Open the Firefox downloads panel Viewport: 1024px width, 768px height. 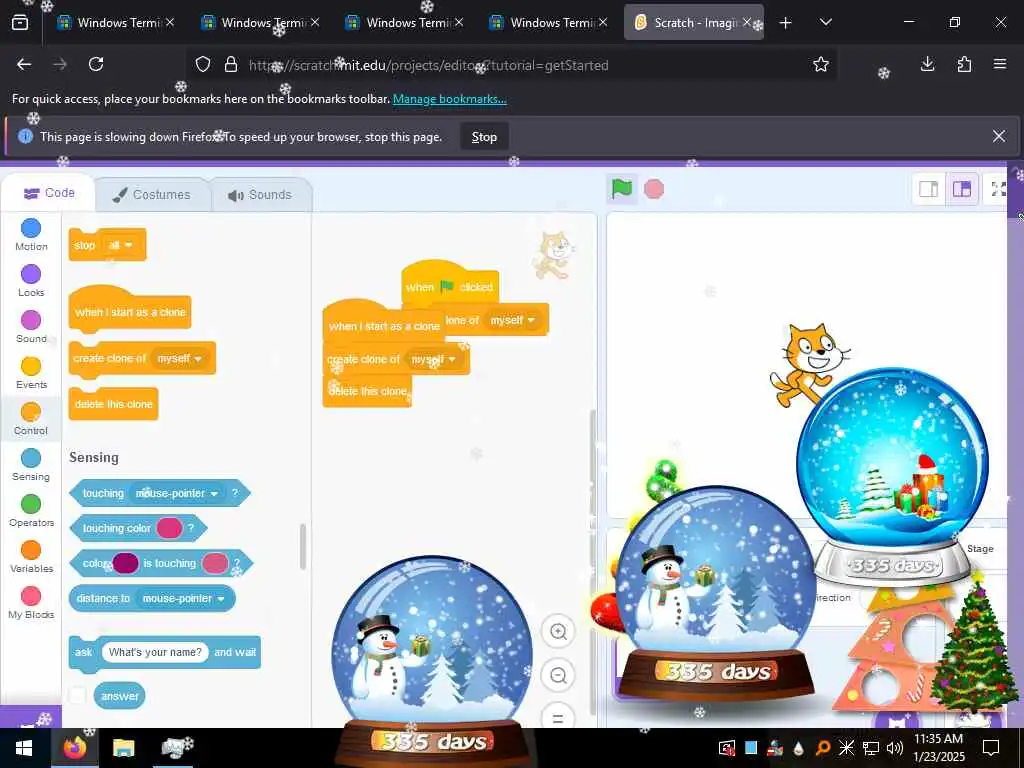[x=927, y=64]
